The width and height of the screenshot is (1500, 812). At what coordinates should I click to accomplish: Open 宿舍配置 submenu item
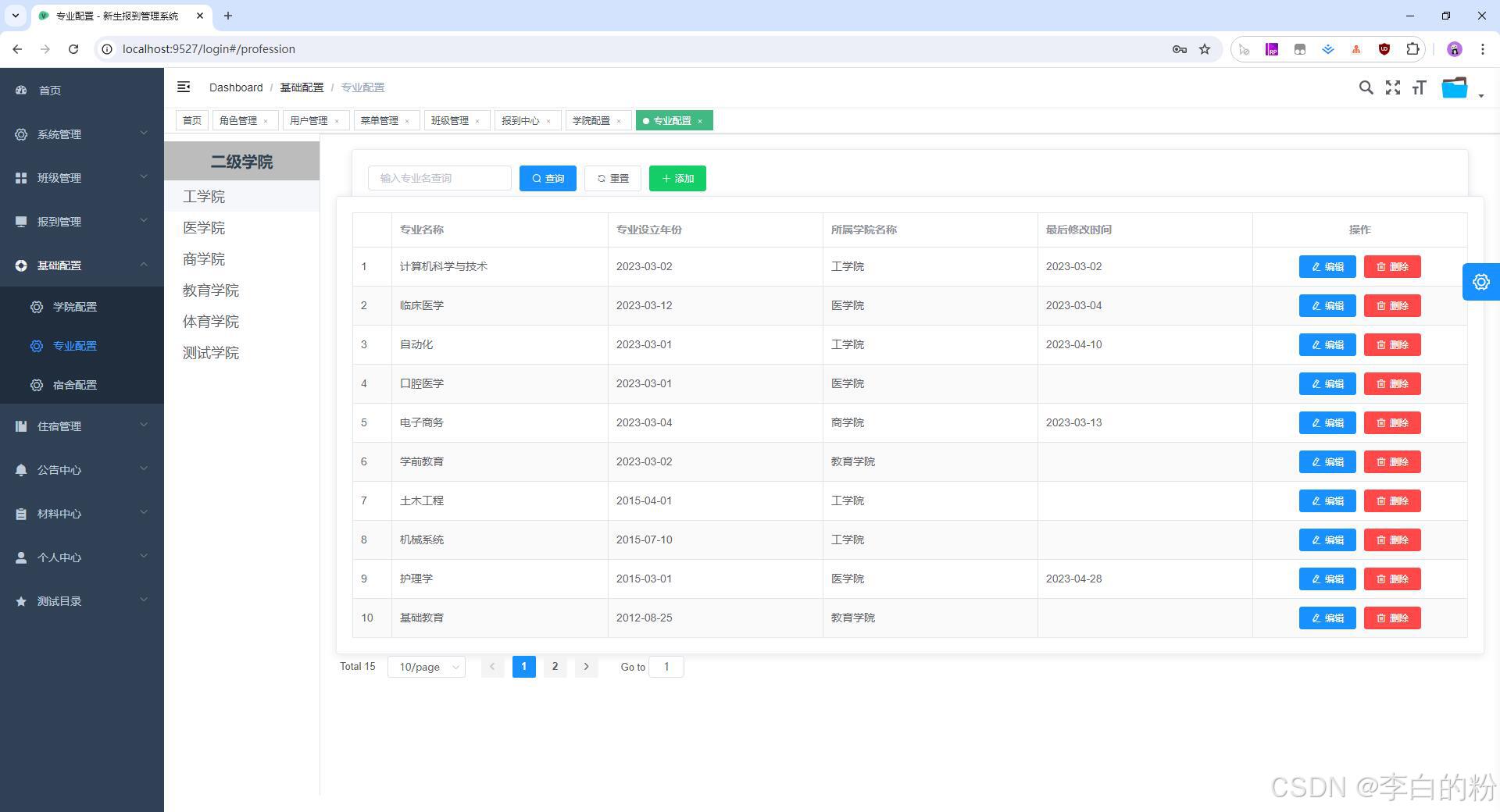coord(82,384)
